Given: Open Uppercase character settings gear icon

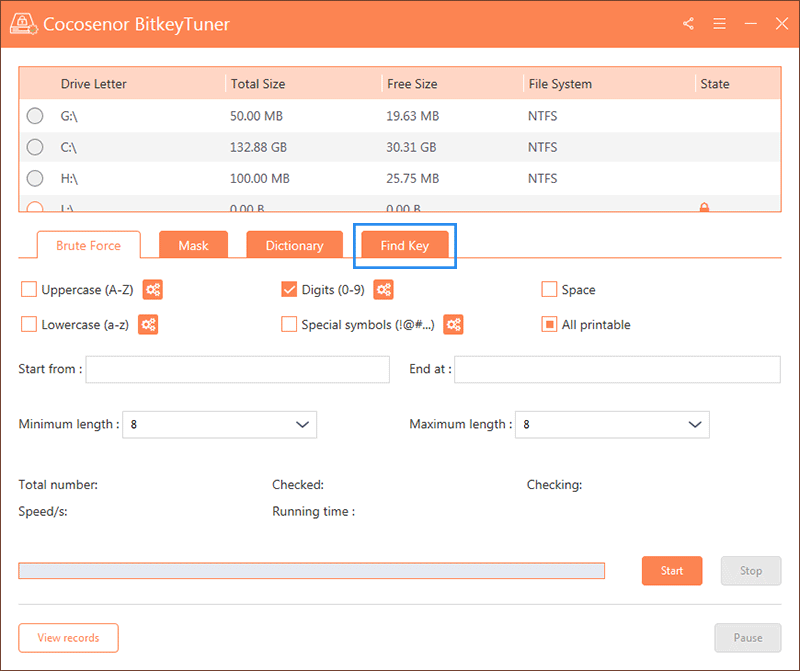Looking at the screenshot, I should point(153,290).
